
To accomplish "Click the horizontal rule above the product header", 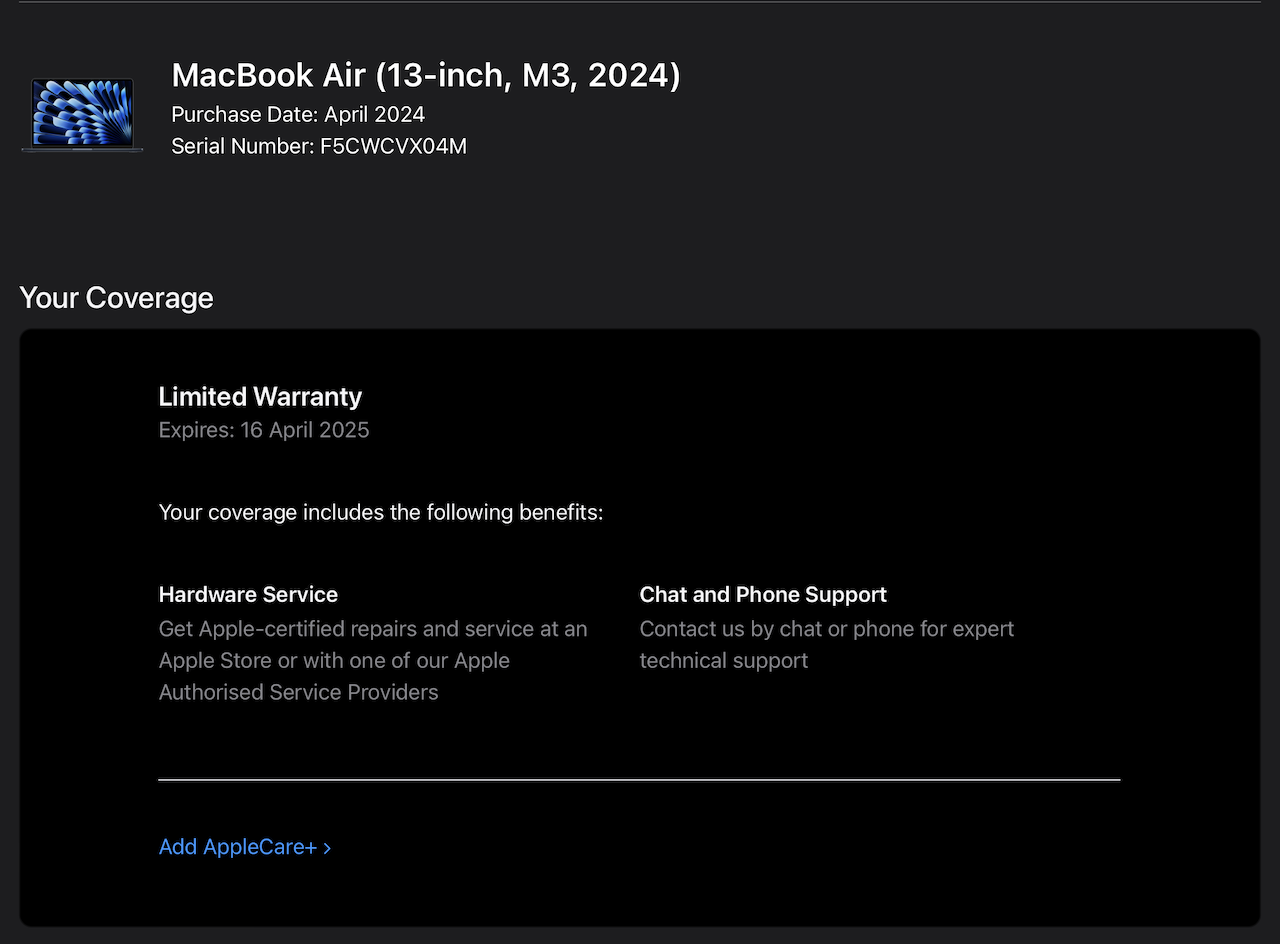I will coord(639,2).
